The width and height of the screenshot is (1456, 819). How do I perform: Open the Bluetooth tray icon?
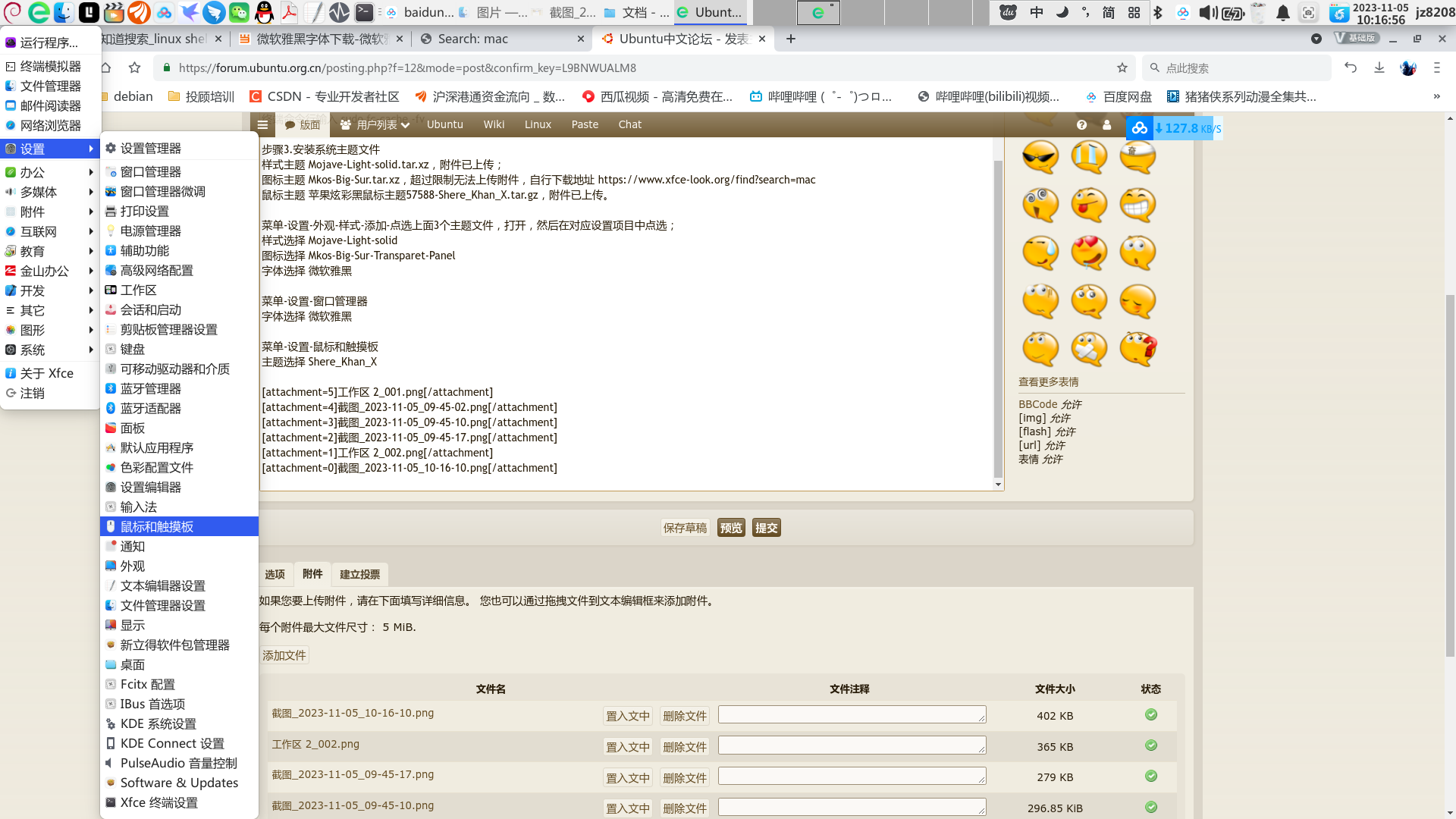(1158, 12)
